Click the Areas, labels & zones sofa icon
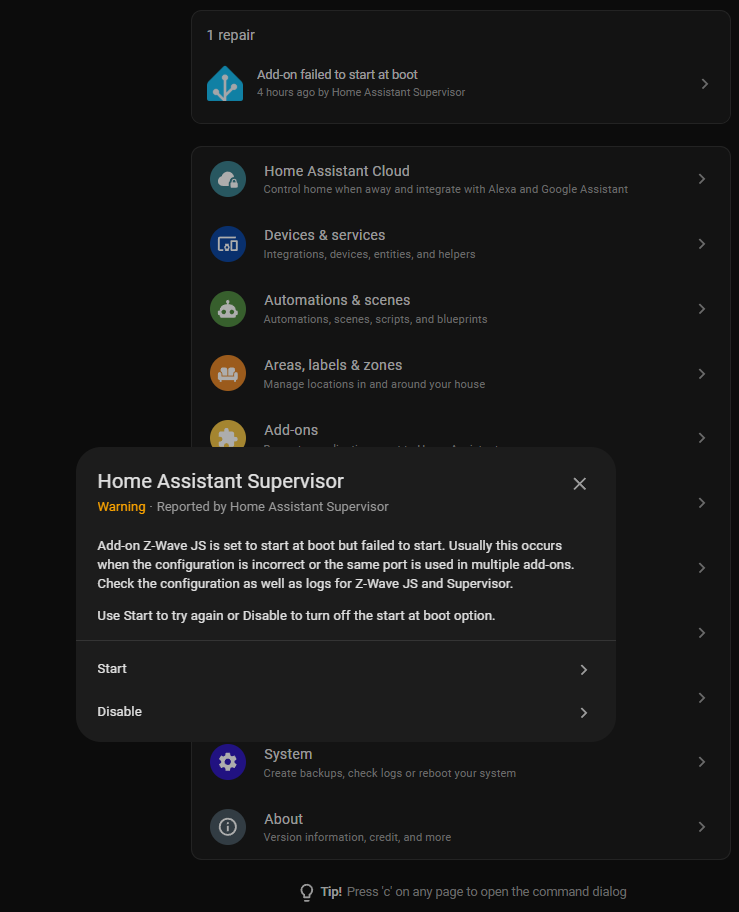 click(227, 372)
